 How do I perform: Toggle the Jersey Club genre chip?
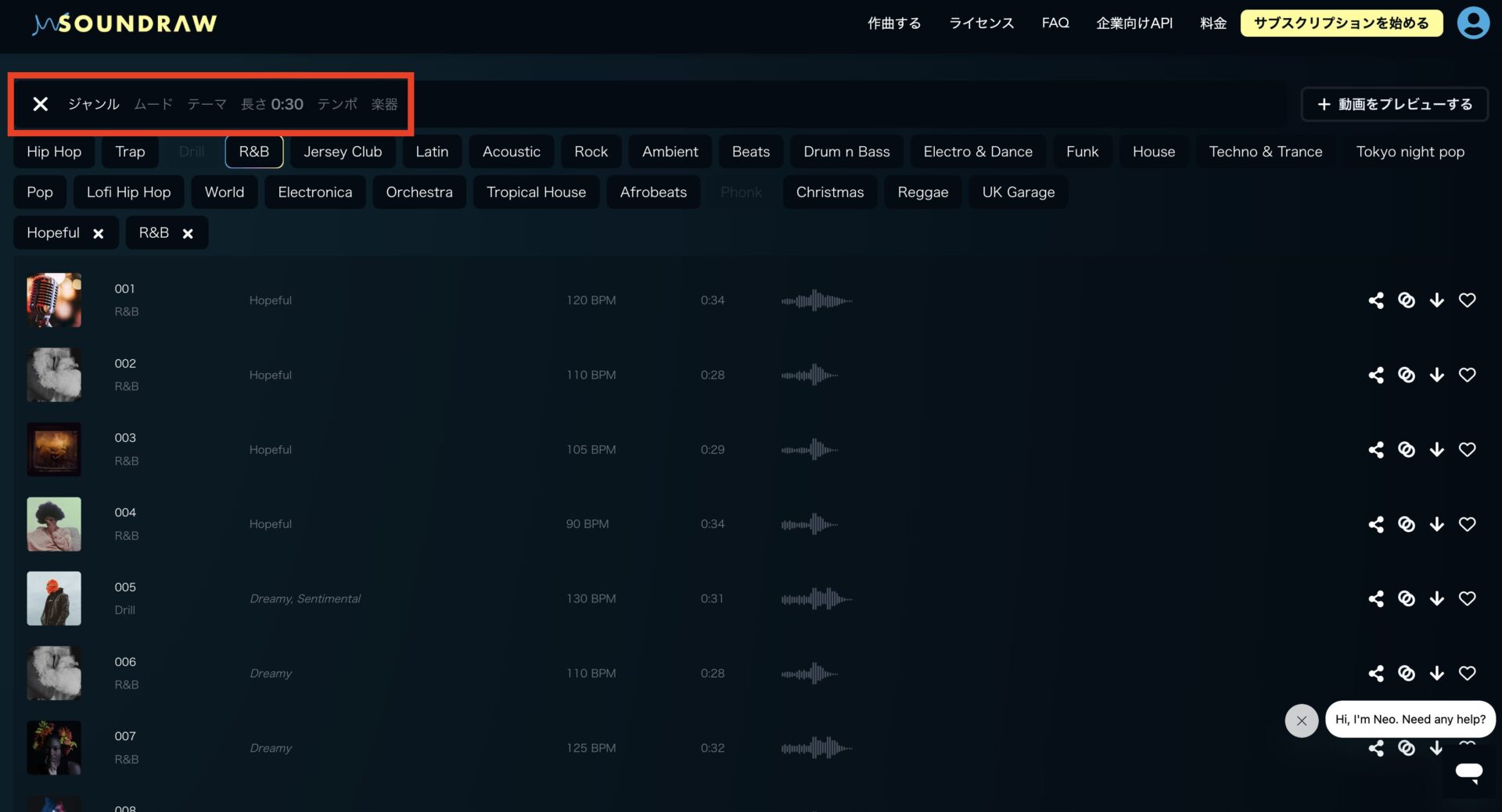[343, 152]
